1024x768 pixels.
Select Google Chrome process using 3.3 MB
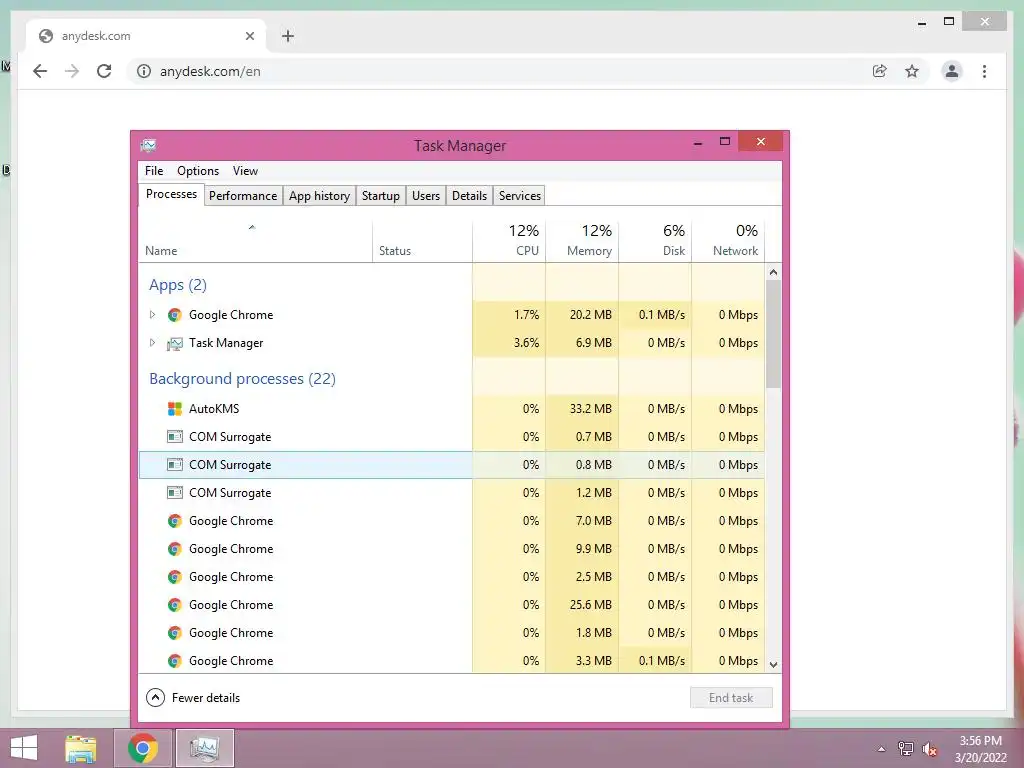coord(451,661)
